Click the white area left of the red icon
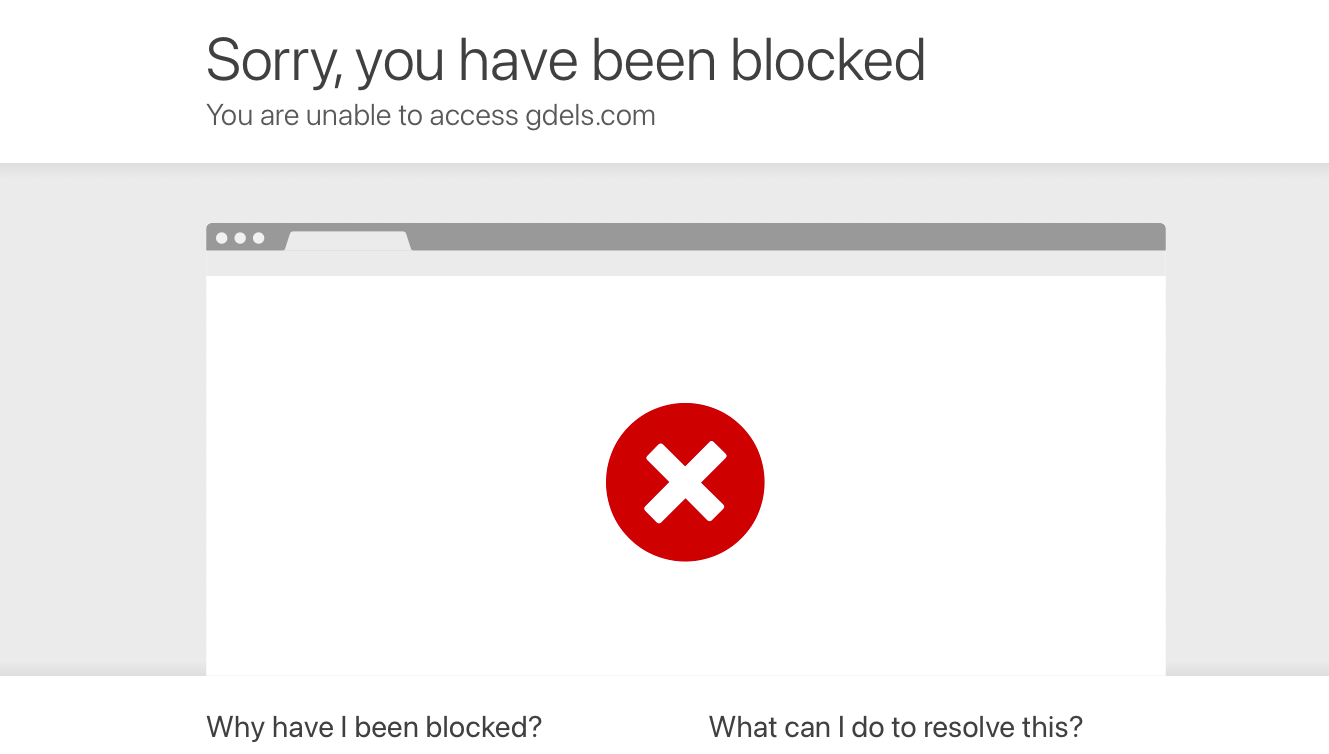The height and width of the screenshot is (754, 1329). [400, 480]
